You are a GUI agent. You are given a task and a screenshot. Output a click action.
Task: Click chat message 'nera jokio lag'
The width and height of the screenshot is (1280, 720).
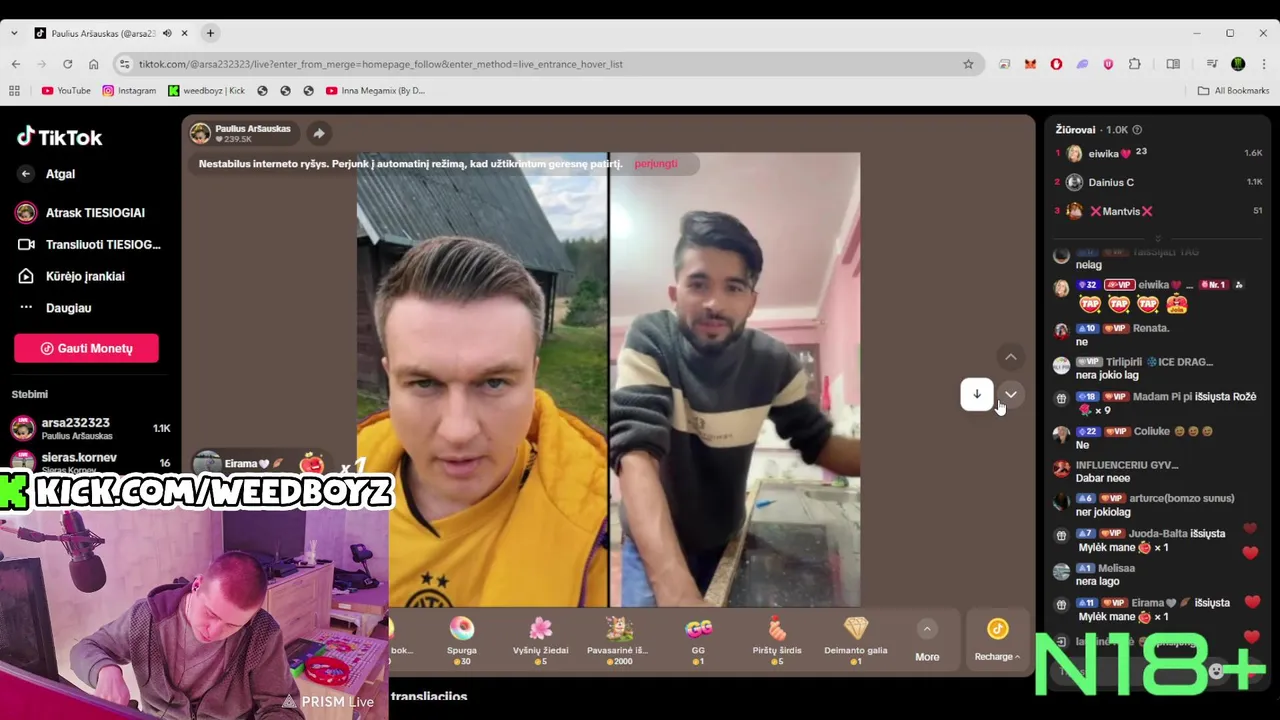(x=1107, y=376)
